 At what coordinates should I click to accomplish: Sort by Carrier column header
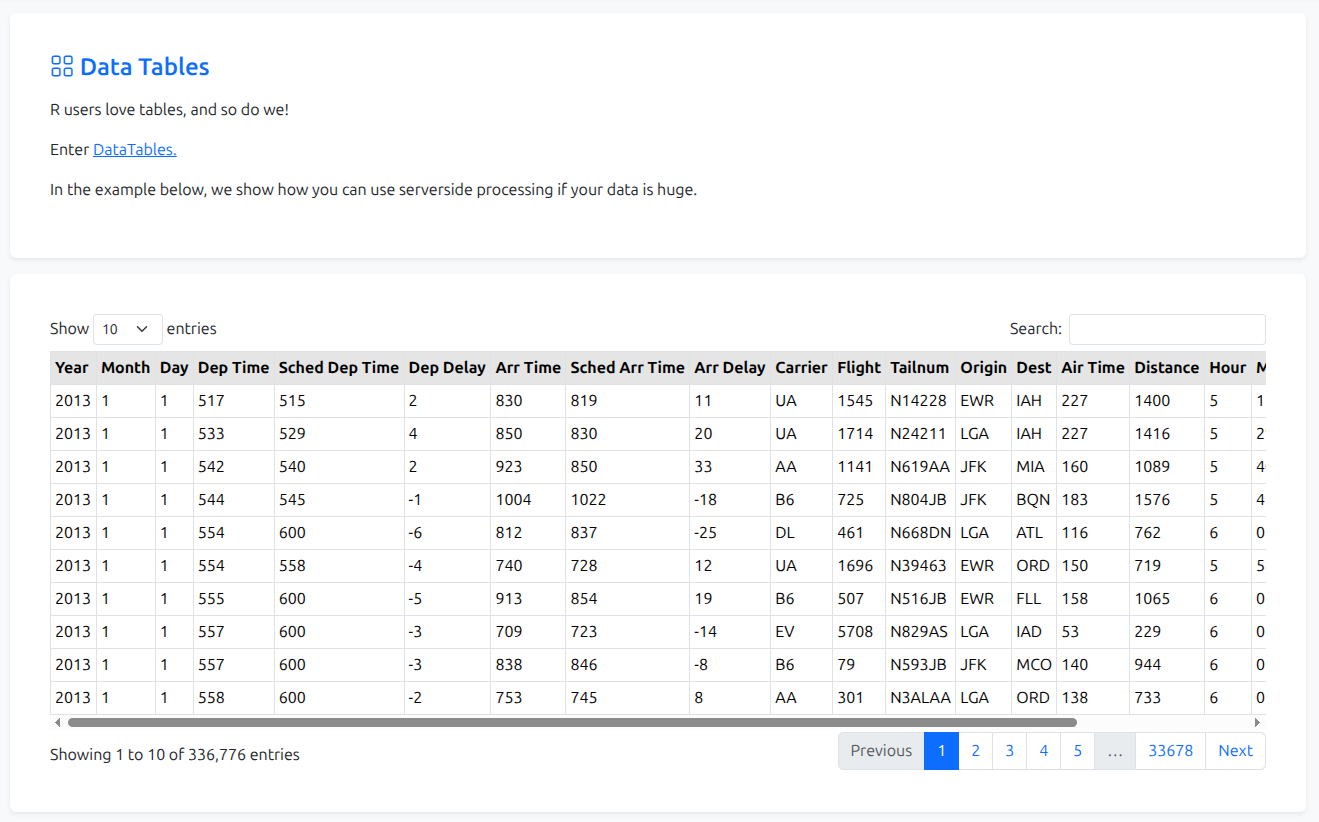(801, 368)
